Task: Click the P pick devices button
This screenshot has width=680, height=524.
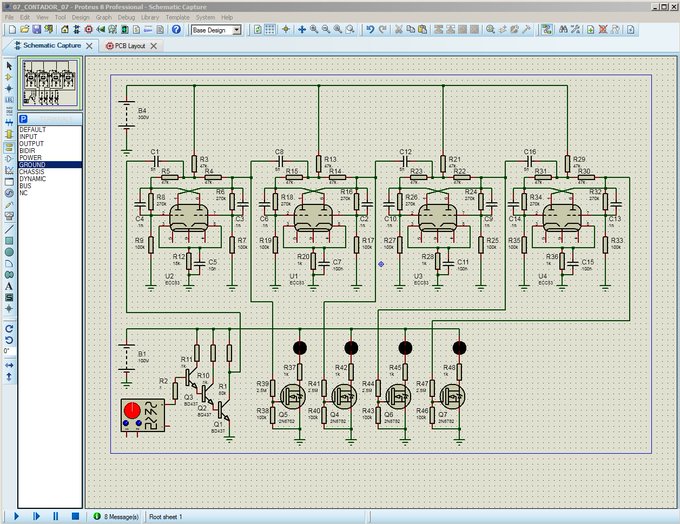Action: coord(23,119)
